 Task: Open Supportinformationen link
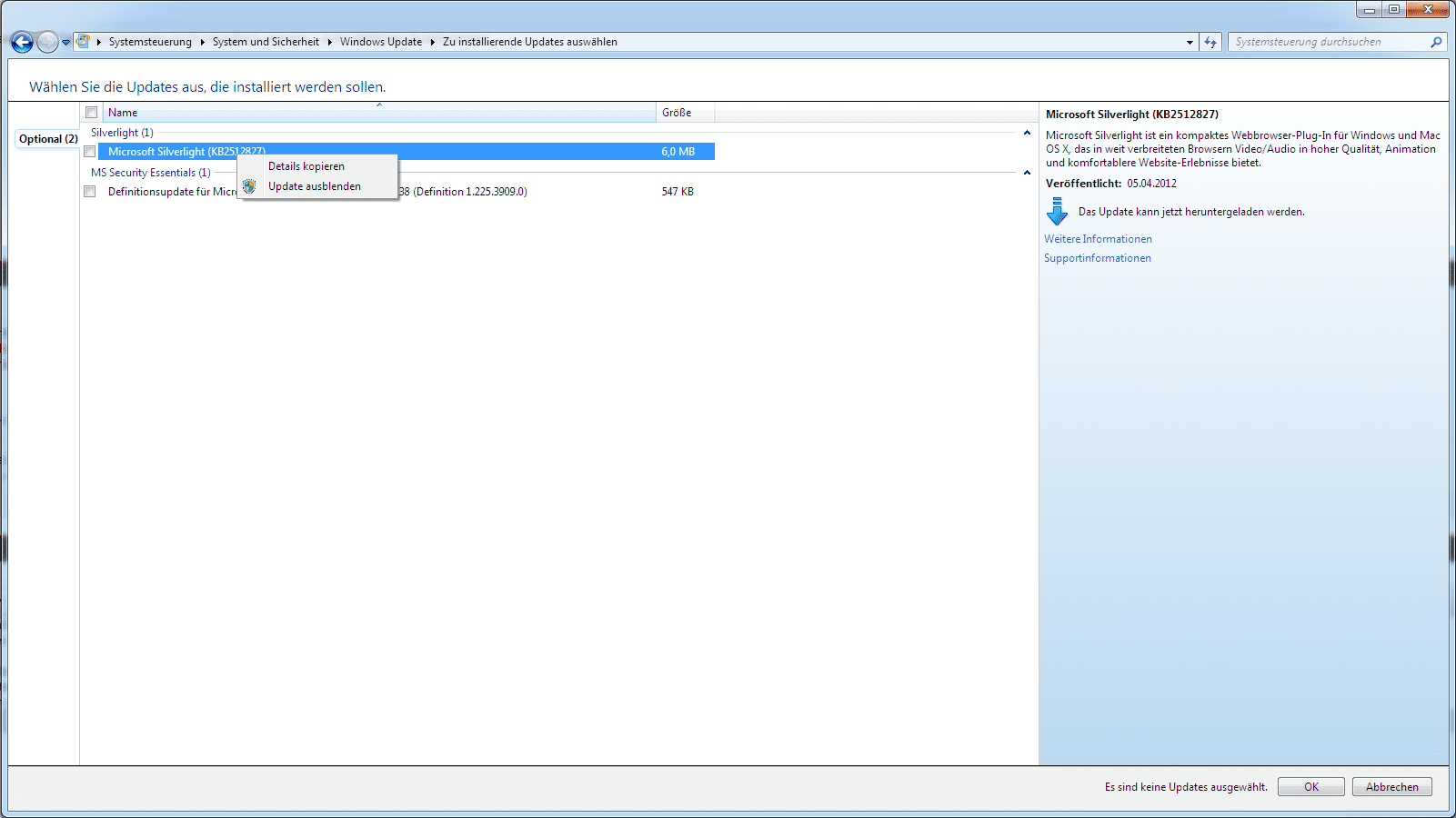click(x=1098, y=258)
